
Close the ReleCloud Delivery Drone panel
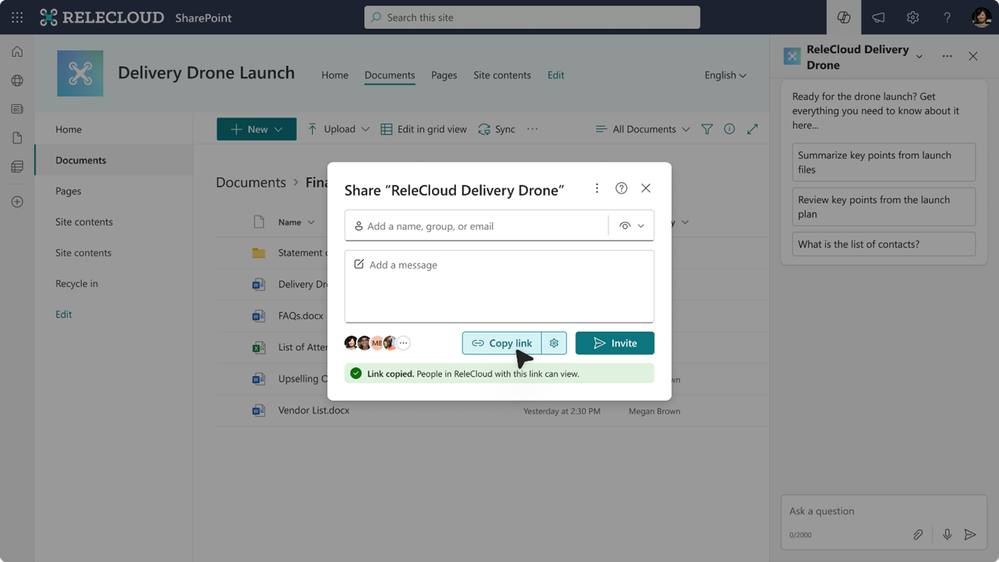(x=973, y=56)
